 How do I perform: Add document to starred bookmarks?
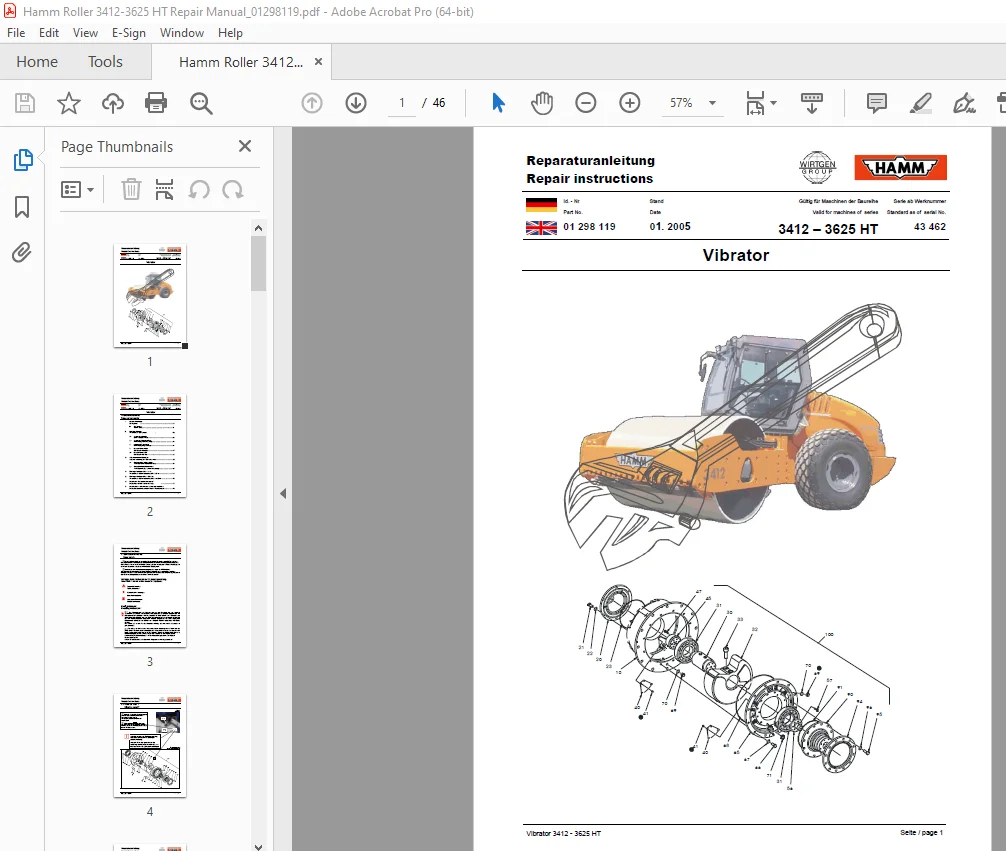click(x=69, y=103)
